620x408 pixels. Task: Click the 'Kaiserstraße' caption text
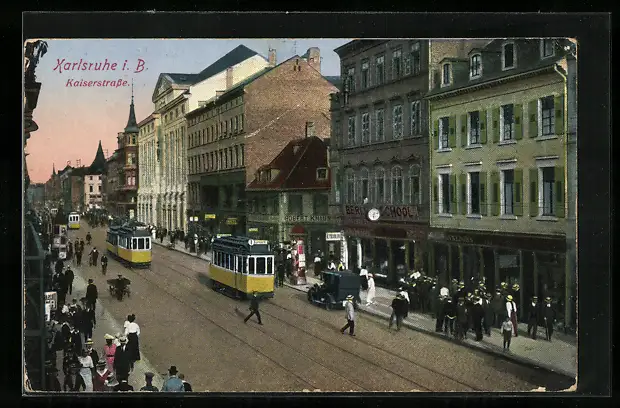(x=97, y=83)
